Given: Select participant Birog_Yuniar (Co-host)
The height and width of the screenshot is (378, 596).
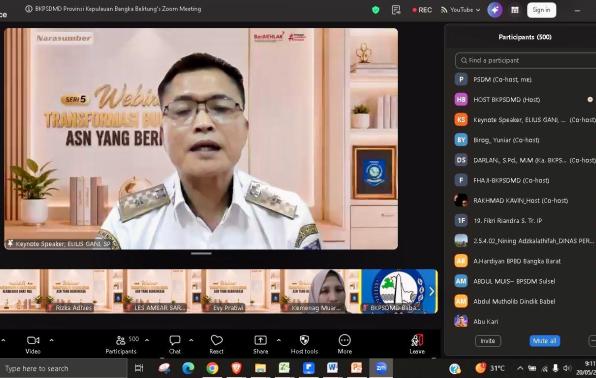Looking at the screenshot, I should (525, 140).
